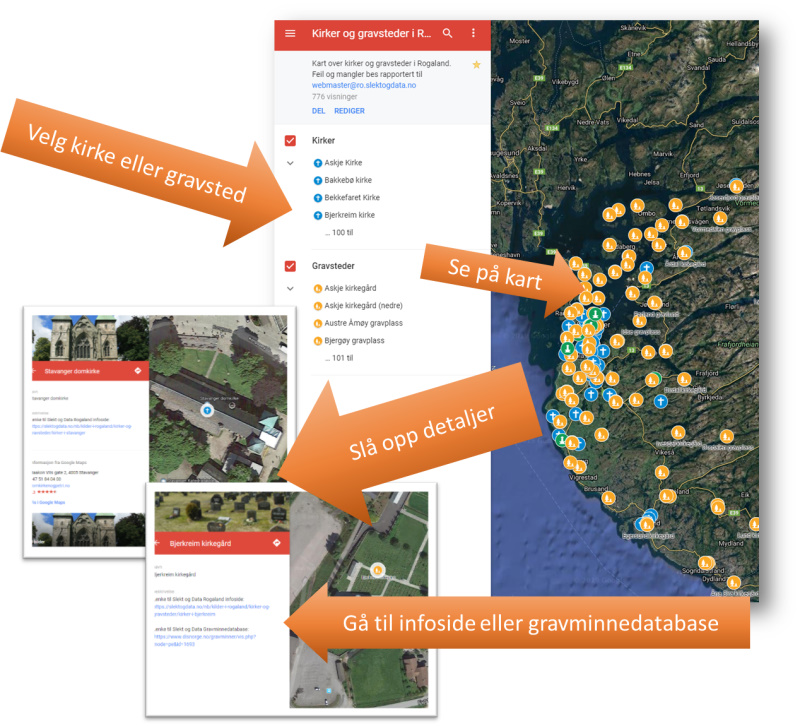Click the REDIGER edit button
The height and width of the screenshot is (726, 800).
(349, 111)
